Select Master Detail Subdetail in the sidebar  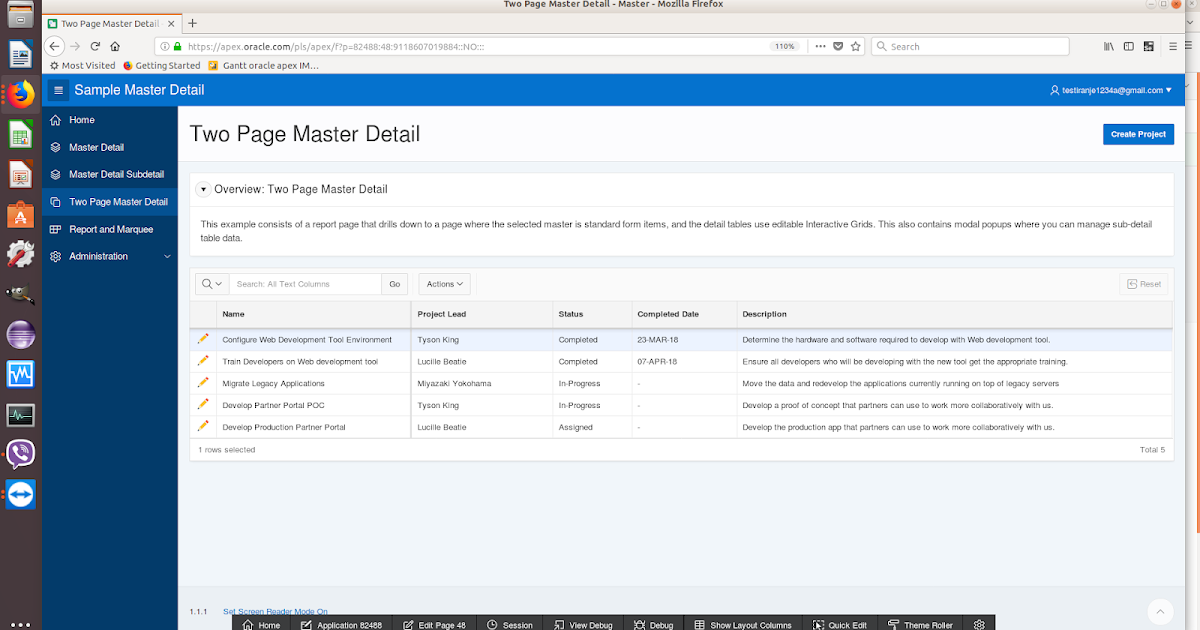116,174
